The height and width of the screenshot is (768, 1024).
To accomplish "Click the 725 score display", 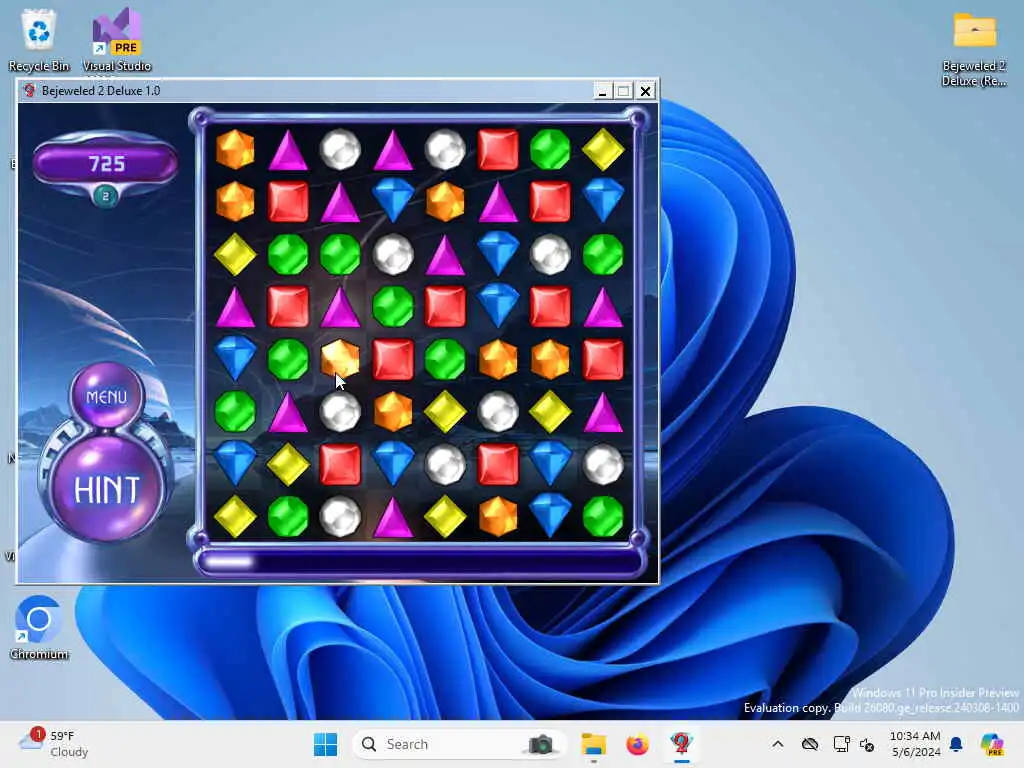I will click(106, 163).
